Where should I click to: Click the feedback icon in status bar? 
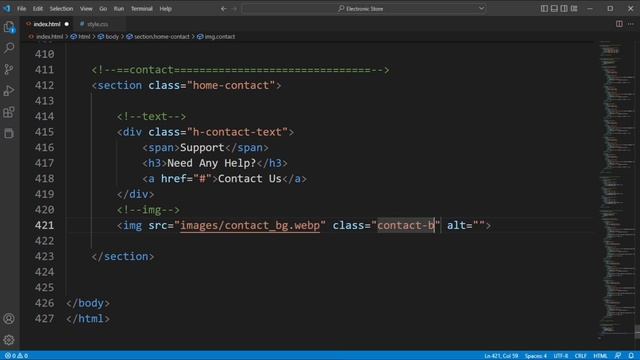[618, 356]
